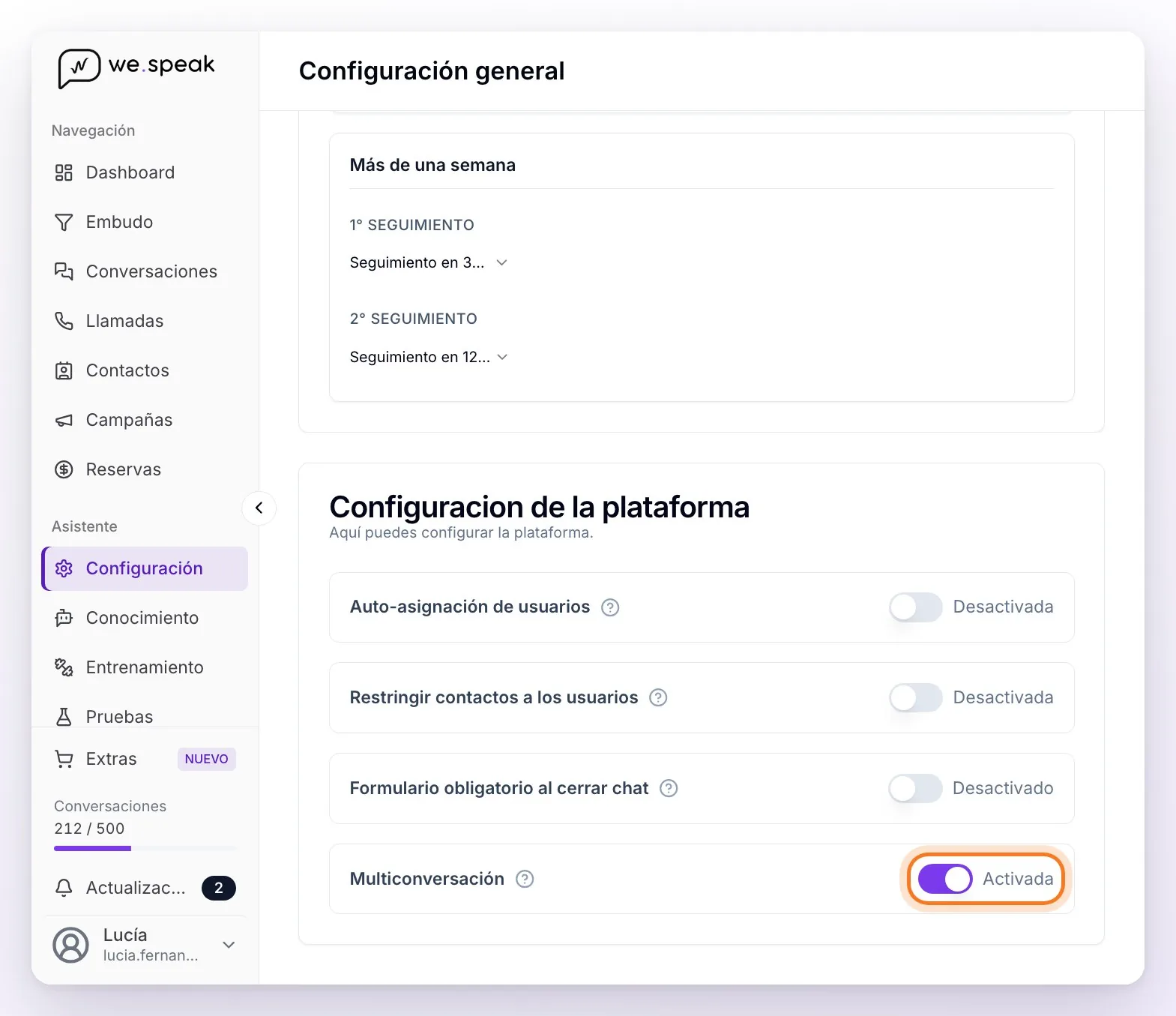
Task: Open Extras marked NUEVO
Action: tap(145, 760)
